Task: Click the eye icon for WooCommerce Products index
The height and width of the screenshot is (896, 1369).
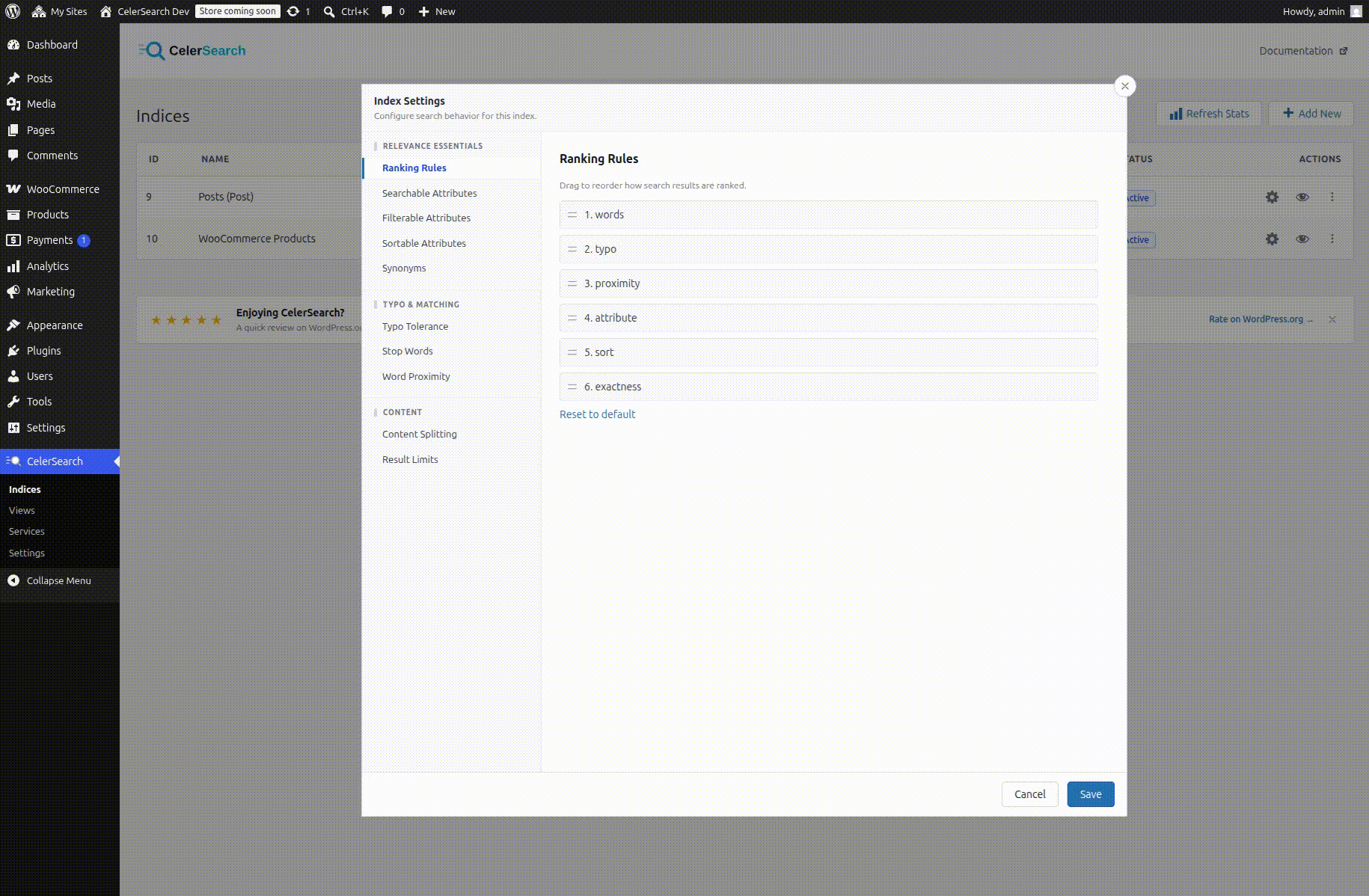Action: [1302, 239]
